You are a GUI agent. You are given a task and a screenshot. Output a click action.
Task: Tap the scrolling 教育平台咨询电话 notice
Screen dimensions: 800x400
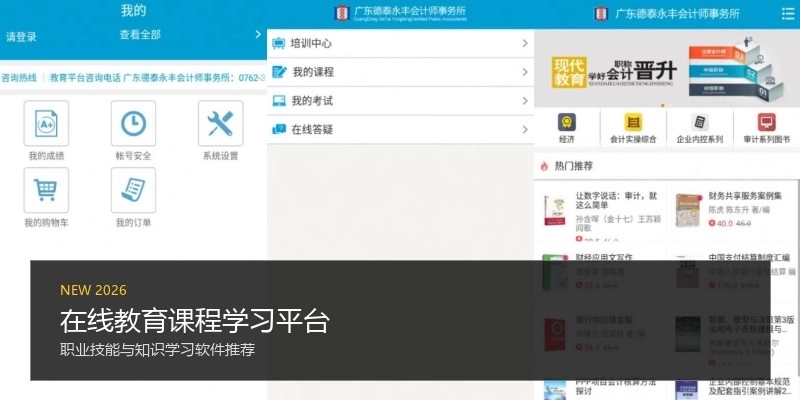tap(158, 78)
